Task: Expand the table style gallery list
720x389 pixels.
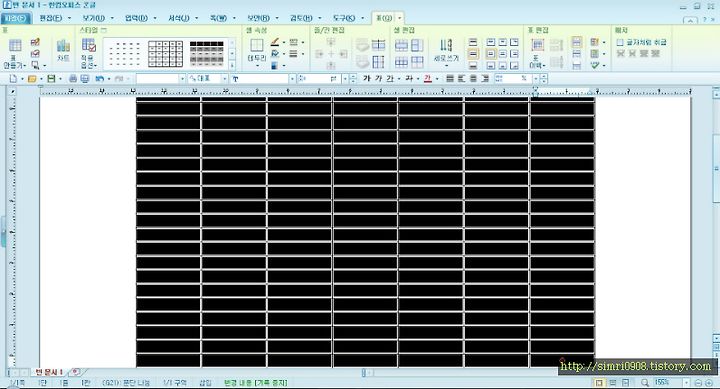Action: point(232,65)
